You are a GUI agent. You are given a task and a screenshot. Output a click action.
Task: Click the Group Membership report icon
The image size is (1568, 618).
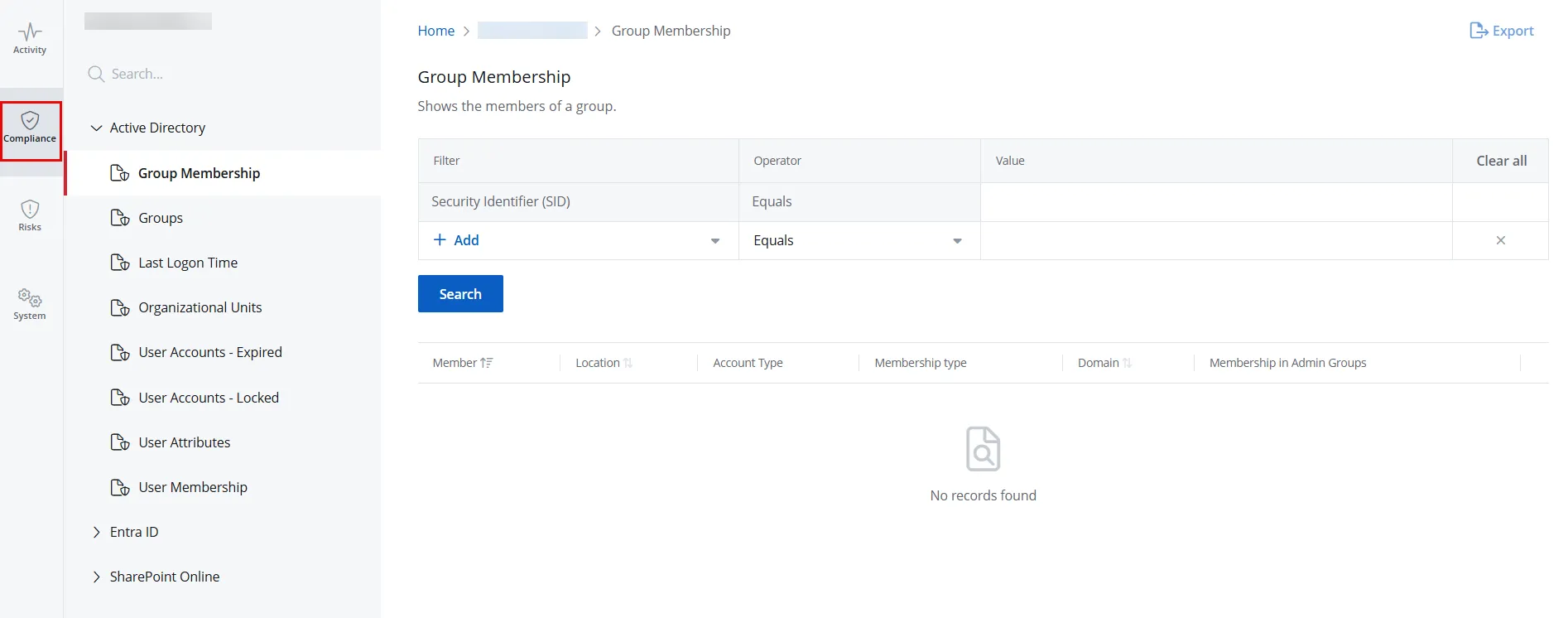(x=120, y=173)
